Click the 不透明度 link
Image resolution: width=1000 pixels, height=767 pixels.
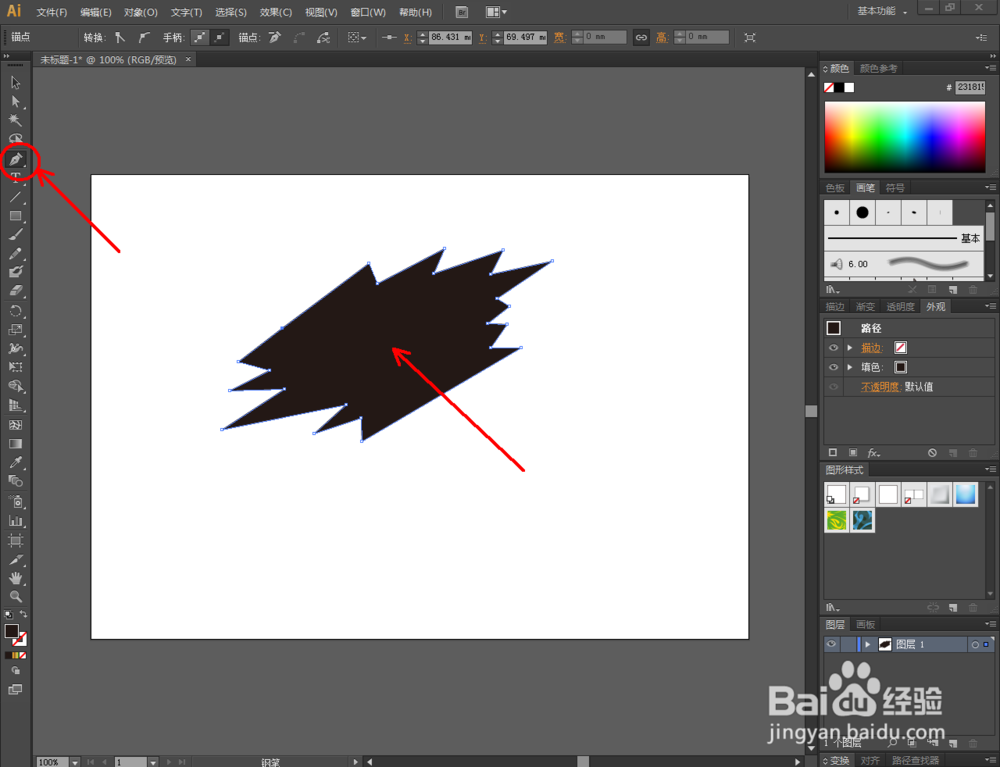(880, 387)
